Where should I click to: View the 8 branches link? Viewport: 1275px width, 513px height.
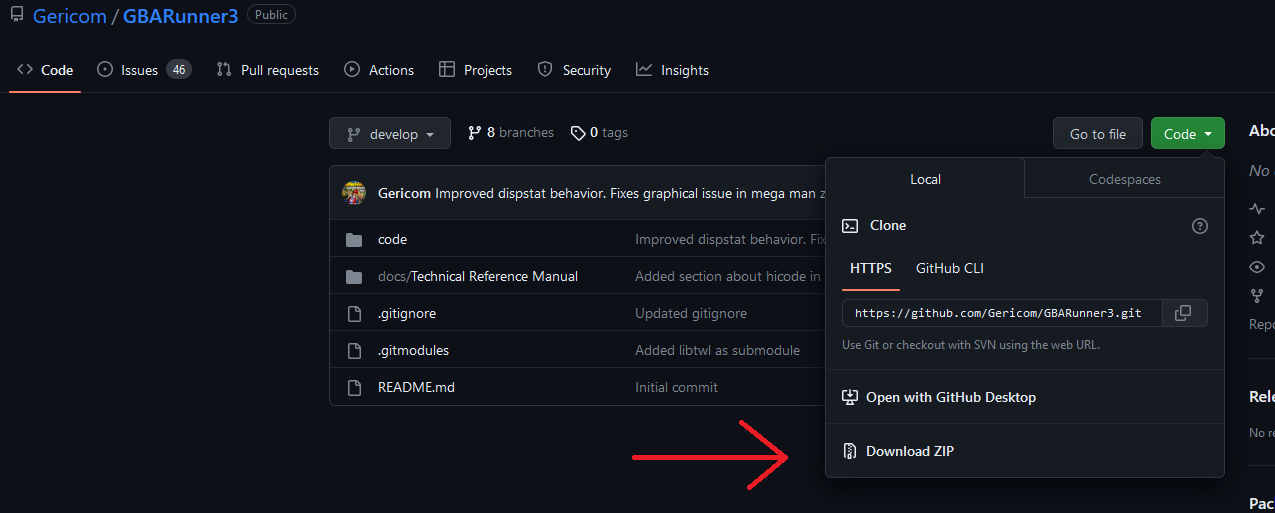click(x=511, y=133)
